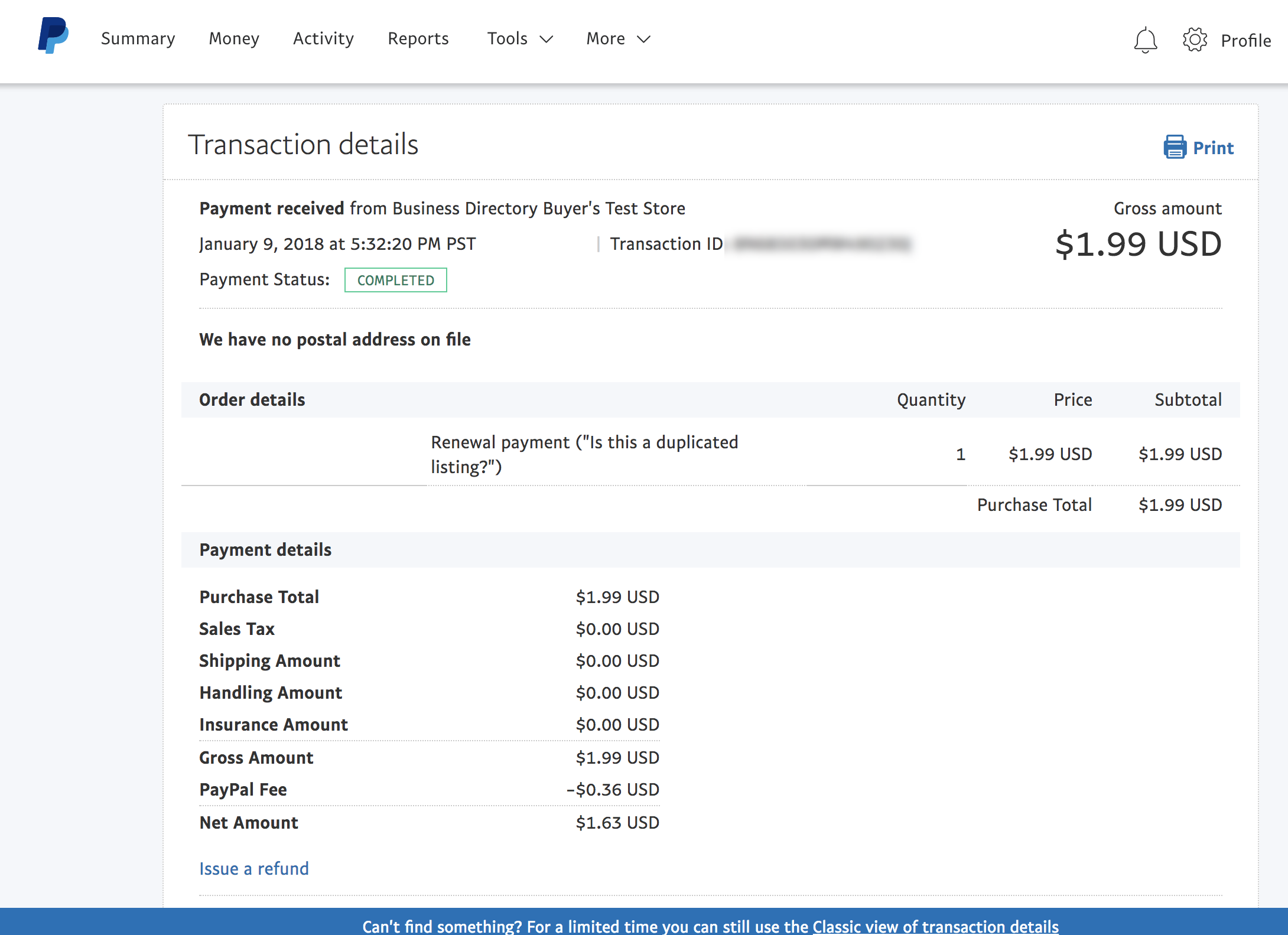The image size is (1288, 935).
Task: Click the Insurance Amount row label
Action: click(x=274, y=725)
